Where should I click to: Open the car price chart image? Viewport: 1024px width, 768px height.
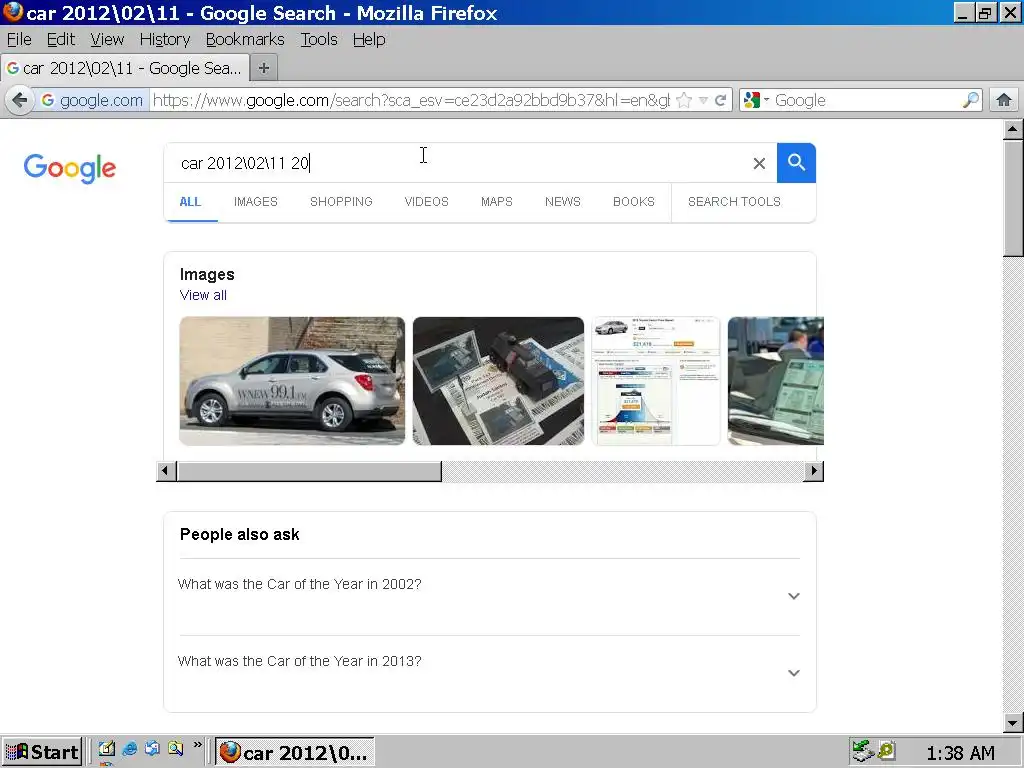pos(656,381)
